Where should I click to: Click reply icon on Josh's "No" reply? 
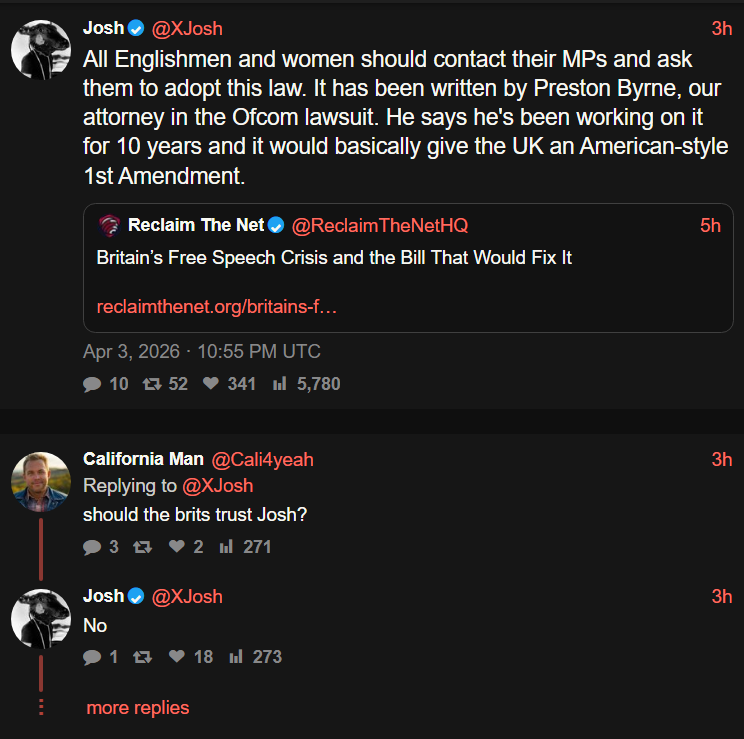[x=92, y=657]
